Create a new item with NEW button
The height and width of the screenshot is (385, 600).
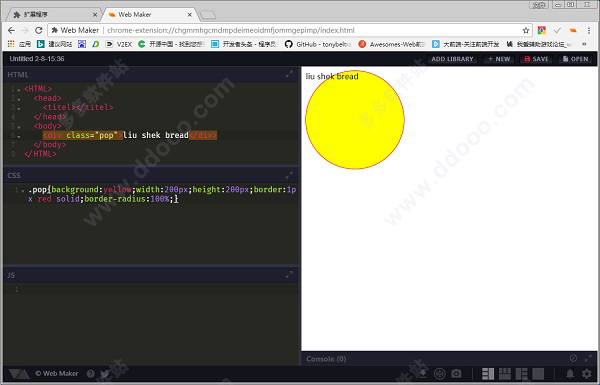499,59
